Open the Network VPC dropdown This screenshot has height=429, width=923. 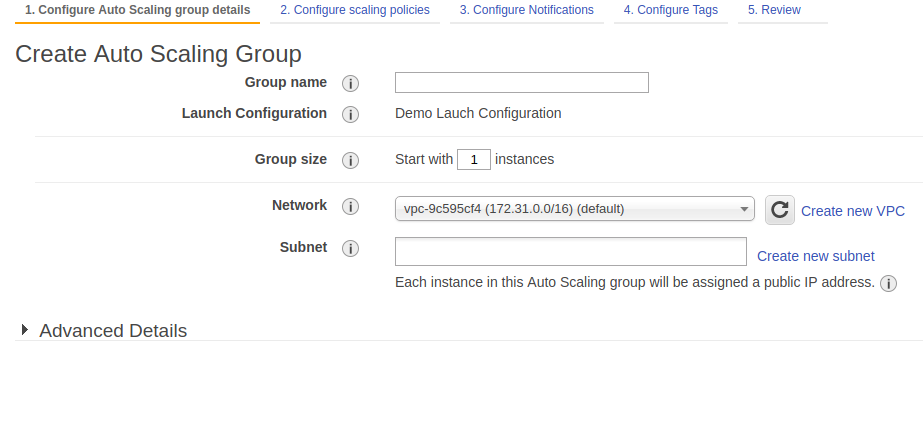[x=574, y=209]
